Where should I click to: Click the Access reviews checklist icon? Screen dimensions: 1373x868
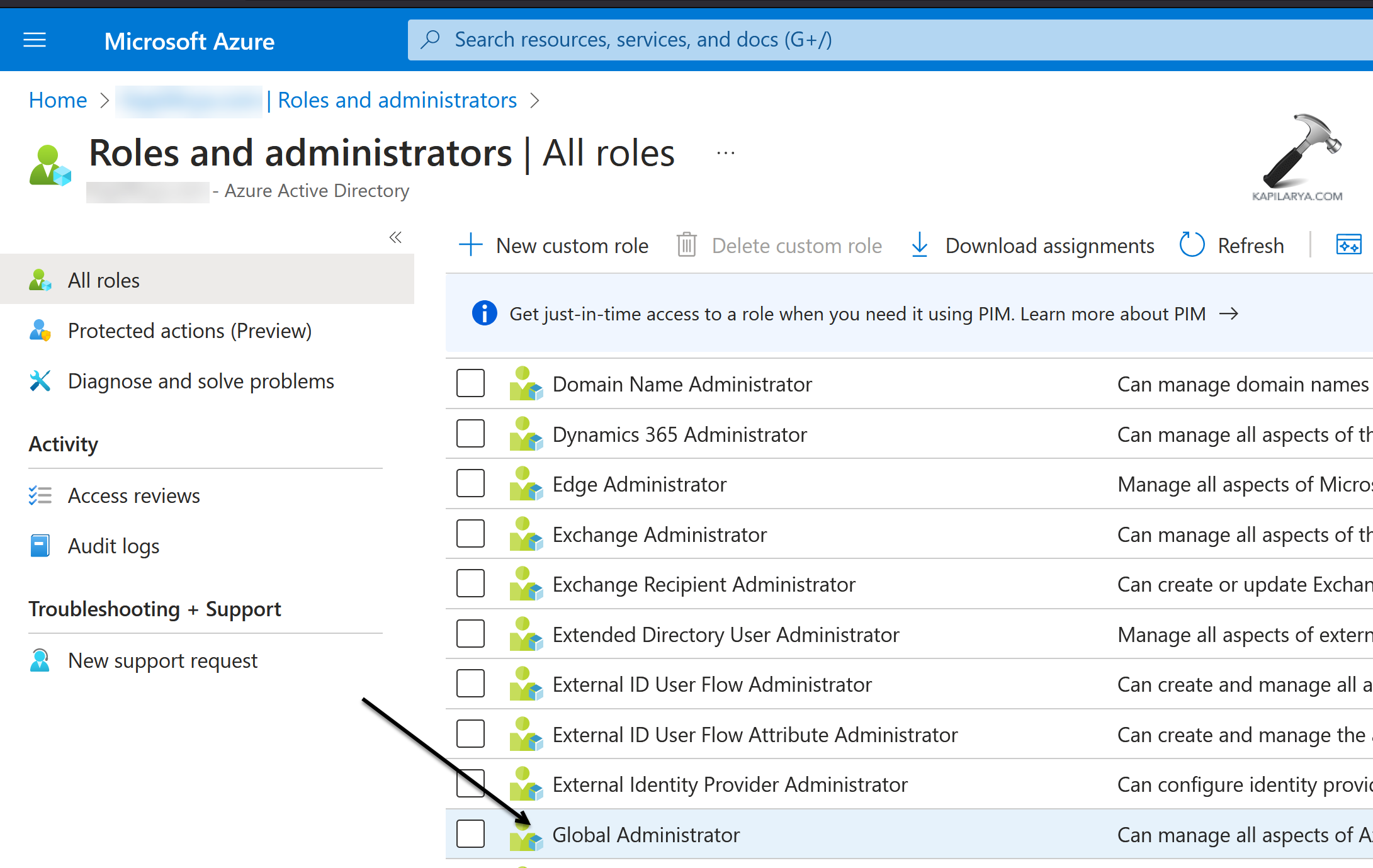click(40, 495)
